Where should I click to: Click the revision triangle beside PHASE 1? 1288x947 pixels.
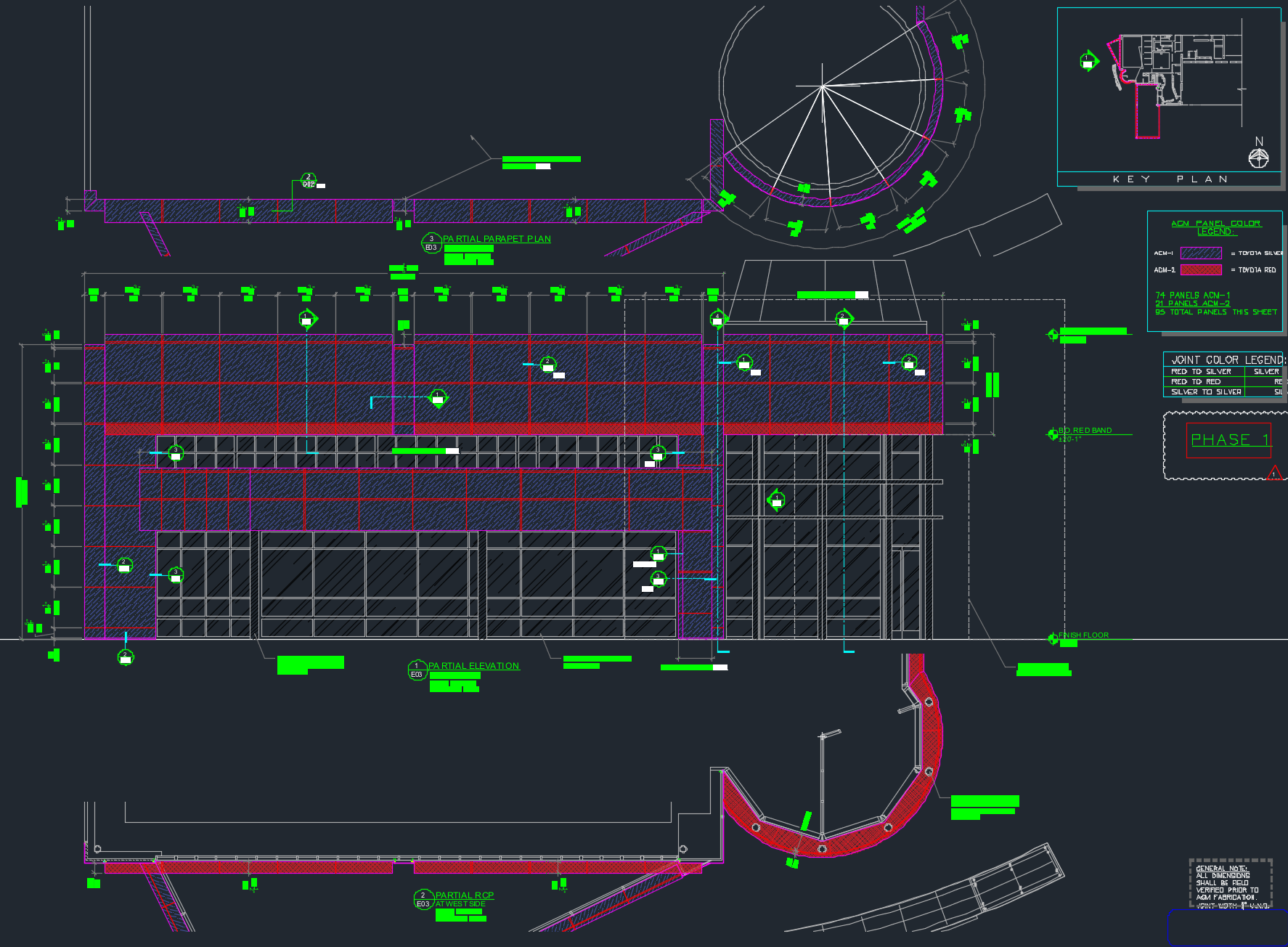[1273, 474]
